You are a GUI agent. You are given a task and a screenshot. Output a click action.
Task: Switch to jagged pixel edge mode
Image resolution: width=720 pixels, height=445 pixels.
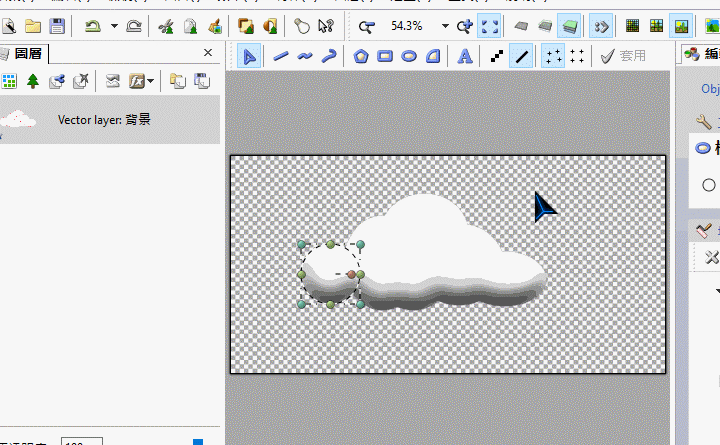pos(496,56)
